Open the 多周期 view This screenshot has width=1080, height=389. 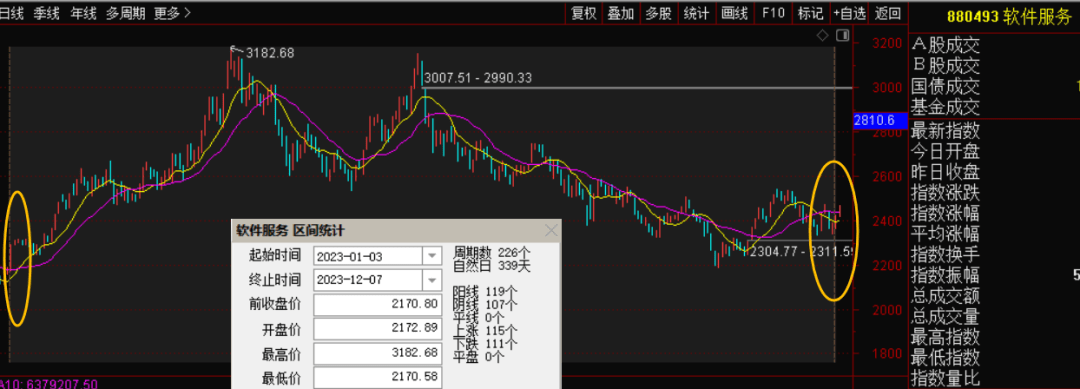[125, 12]
